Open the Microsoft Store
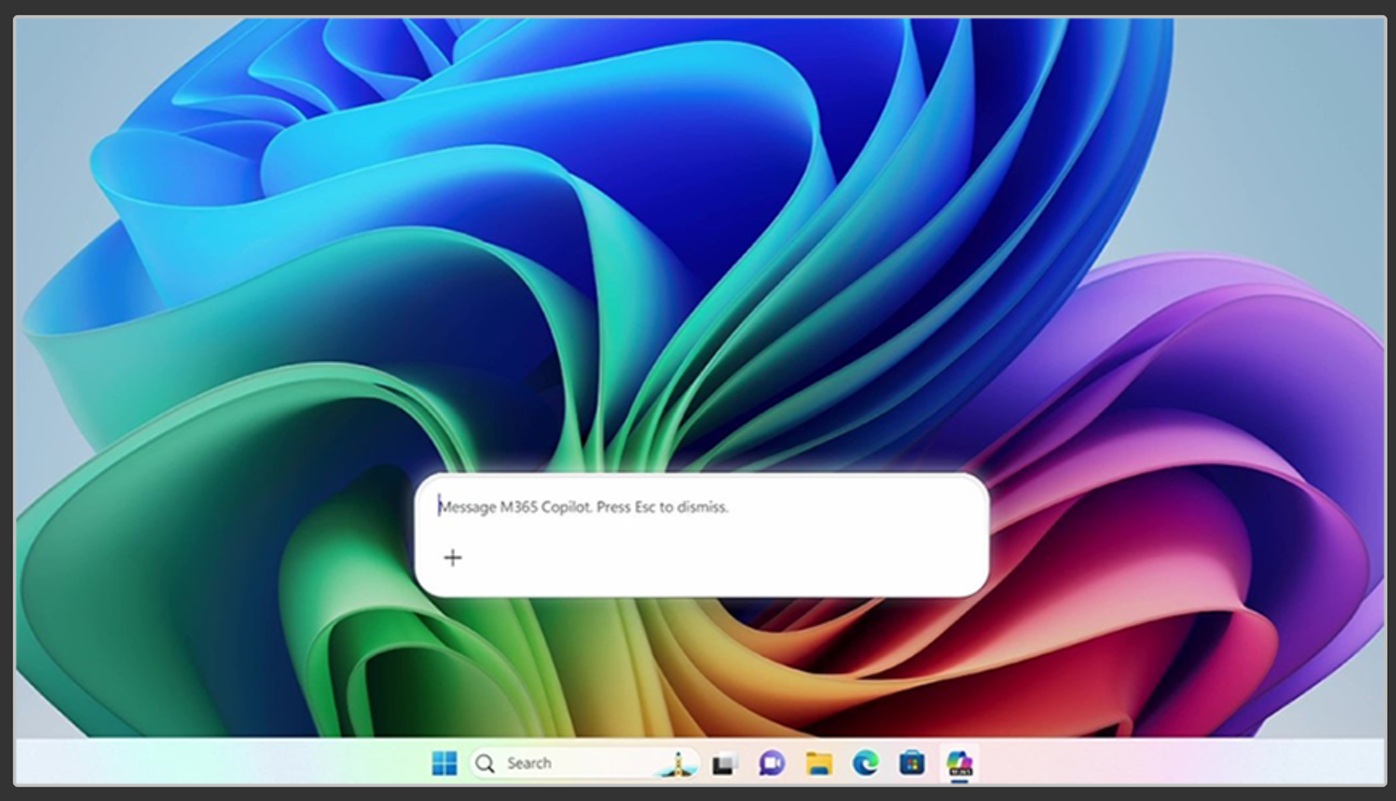This screenshot has width=1396, height=801. pos(911,762)
